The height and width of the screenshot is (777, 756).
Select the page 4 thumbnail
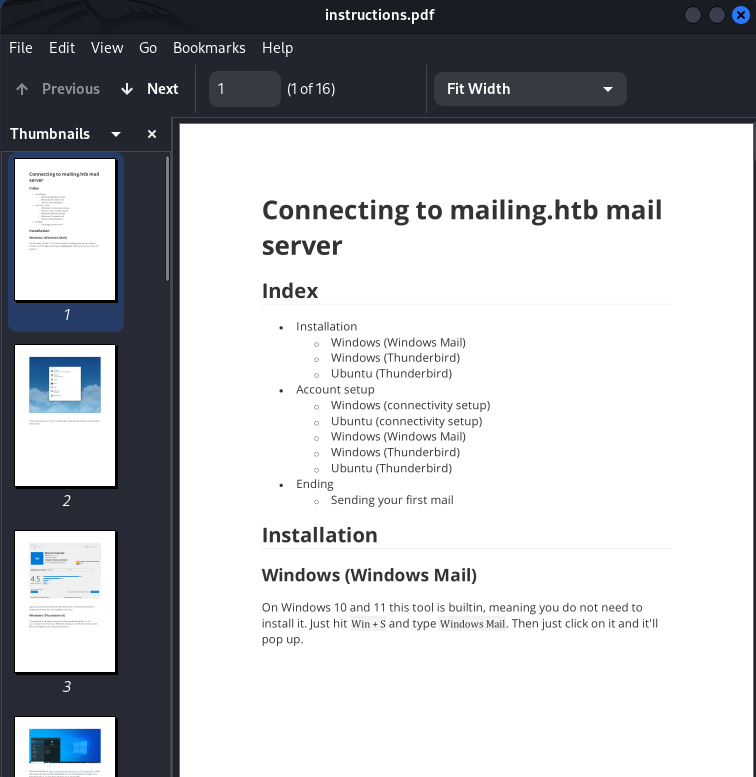point(66,746)
